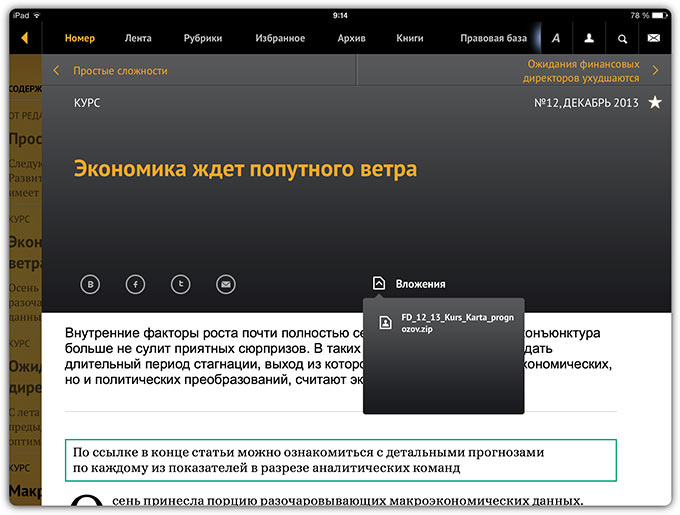Viewport: 680px width, 515px height.
Task: Open the user profile icon
Action: tap(589, 39)
